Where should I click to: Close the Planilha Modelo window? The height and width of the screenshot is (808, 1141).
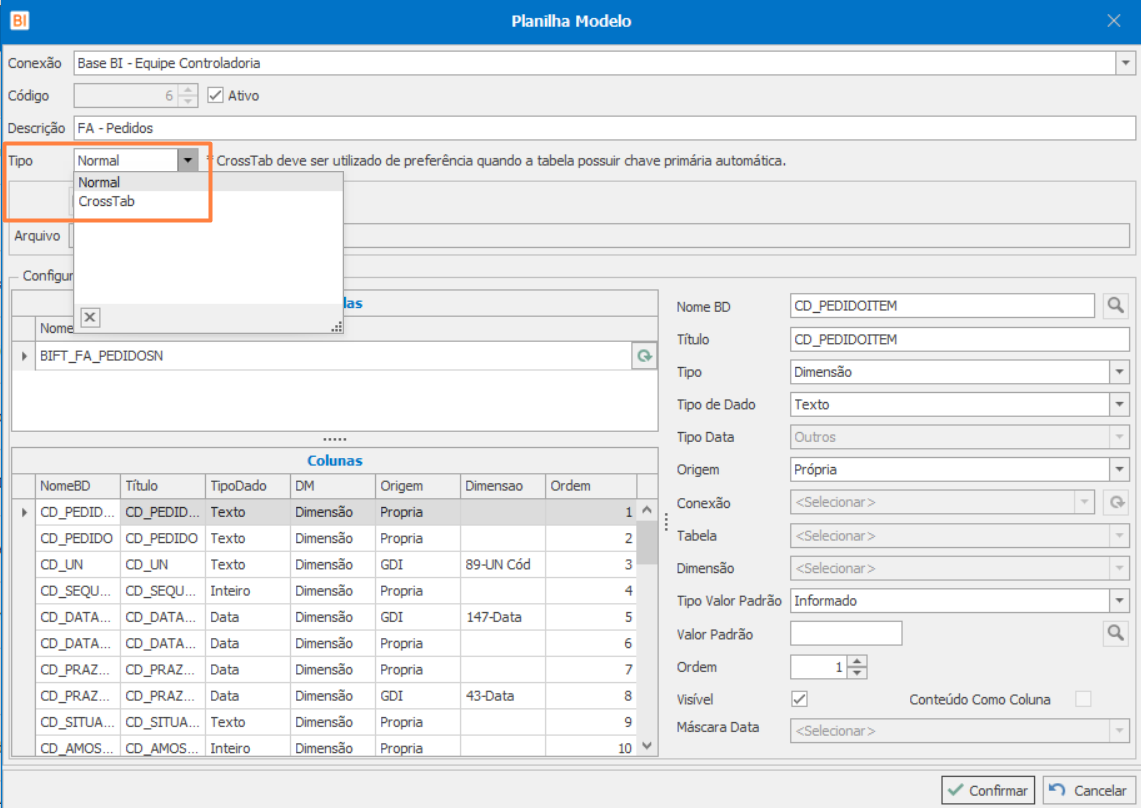tap(1113, 20)
